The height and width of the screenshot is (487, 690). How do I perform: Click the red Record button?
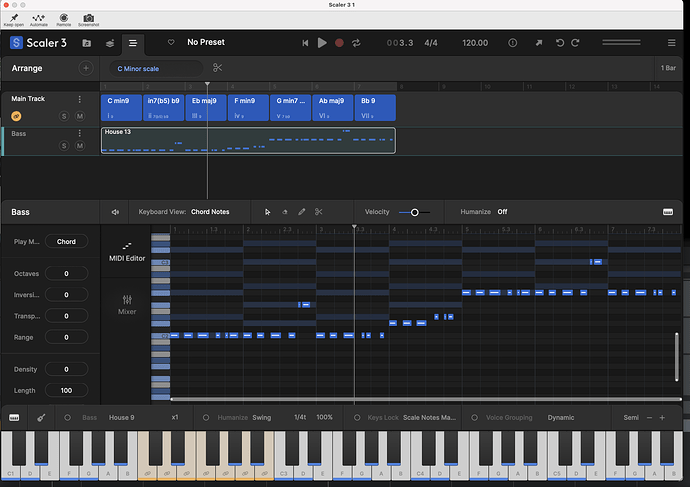pos(339,43)
